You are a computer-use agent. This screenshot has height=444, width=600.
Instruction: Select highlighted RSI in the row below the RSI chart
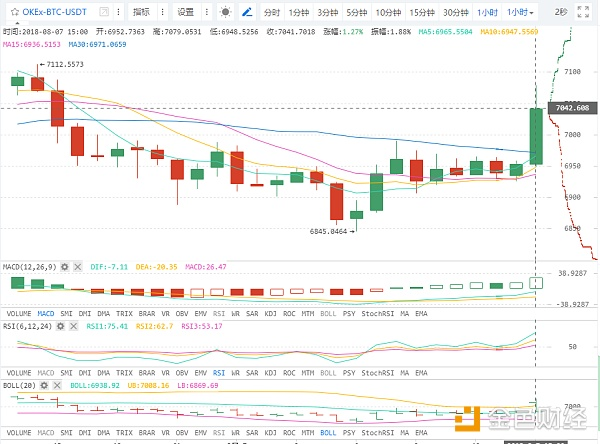coord(219,373)
